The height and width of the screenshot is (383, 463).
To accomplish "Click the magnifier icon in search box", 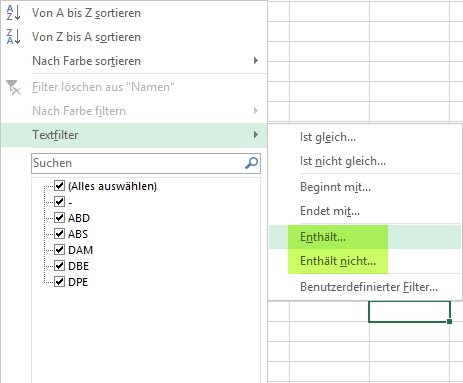I will [x=251, y=163].
